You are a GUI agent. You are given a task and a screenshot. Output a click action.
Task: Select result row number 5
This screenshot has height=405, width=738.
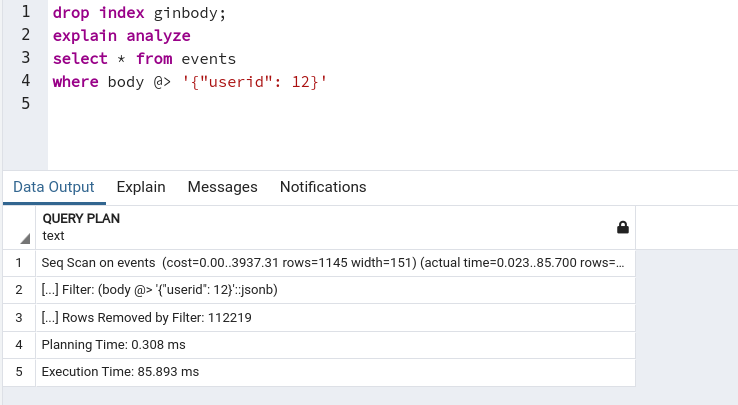(x=19, y=371)
